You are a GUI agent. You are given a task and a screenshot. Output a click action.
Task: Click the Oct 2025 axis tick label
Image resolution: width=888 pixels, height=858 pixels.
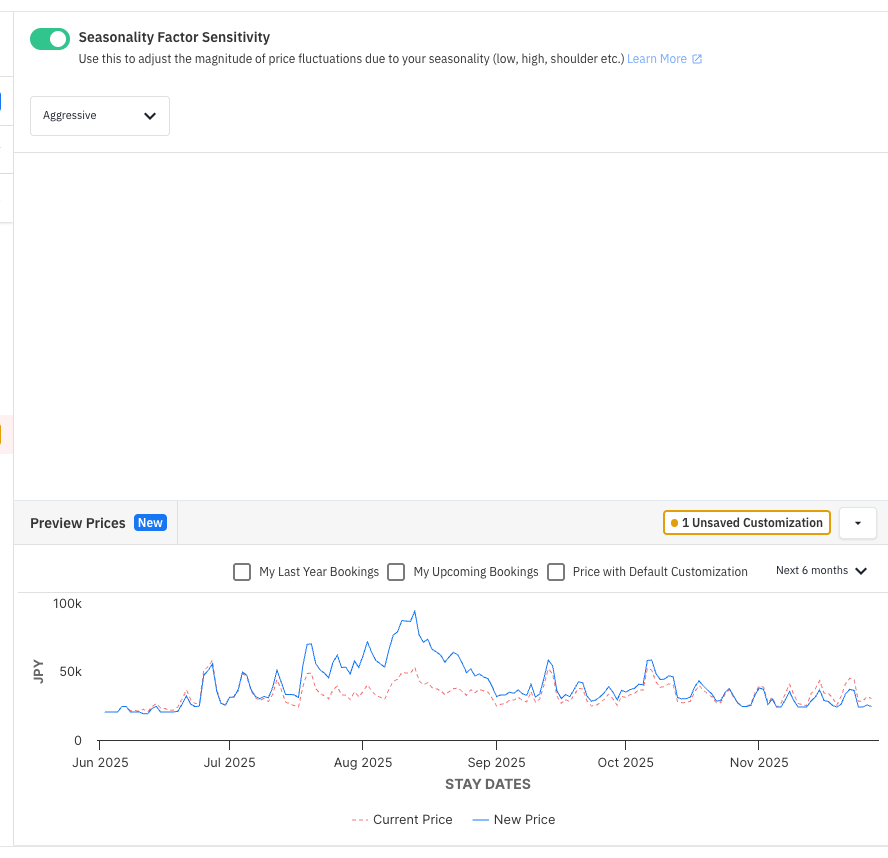pos(625,762)
